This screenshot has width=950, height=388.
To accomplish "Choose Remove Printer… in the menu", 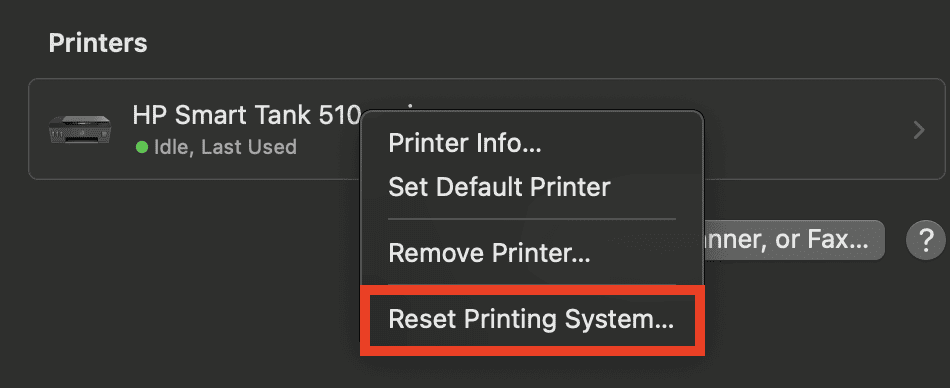I will [x=490, y=253].
